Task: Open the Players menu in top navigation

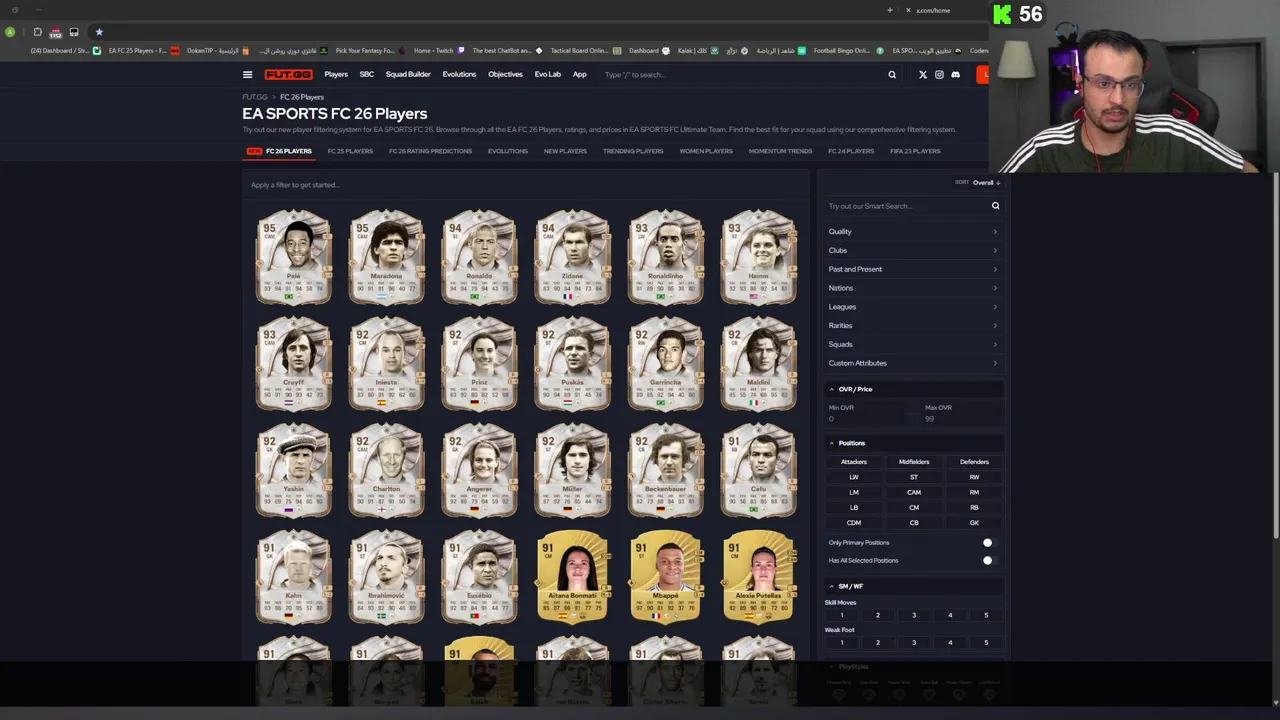Action: 336,74
